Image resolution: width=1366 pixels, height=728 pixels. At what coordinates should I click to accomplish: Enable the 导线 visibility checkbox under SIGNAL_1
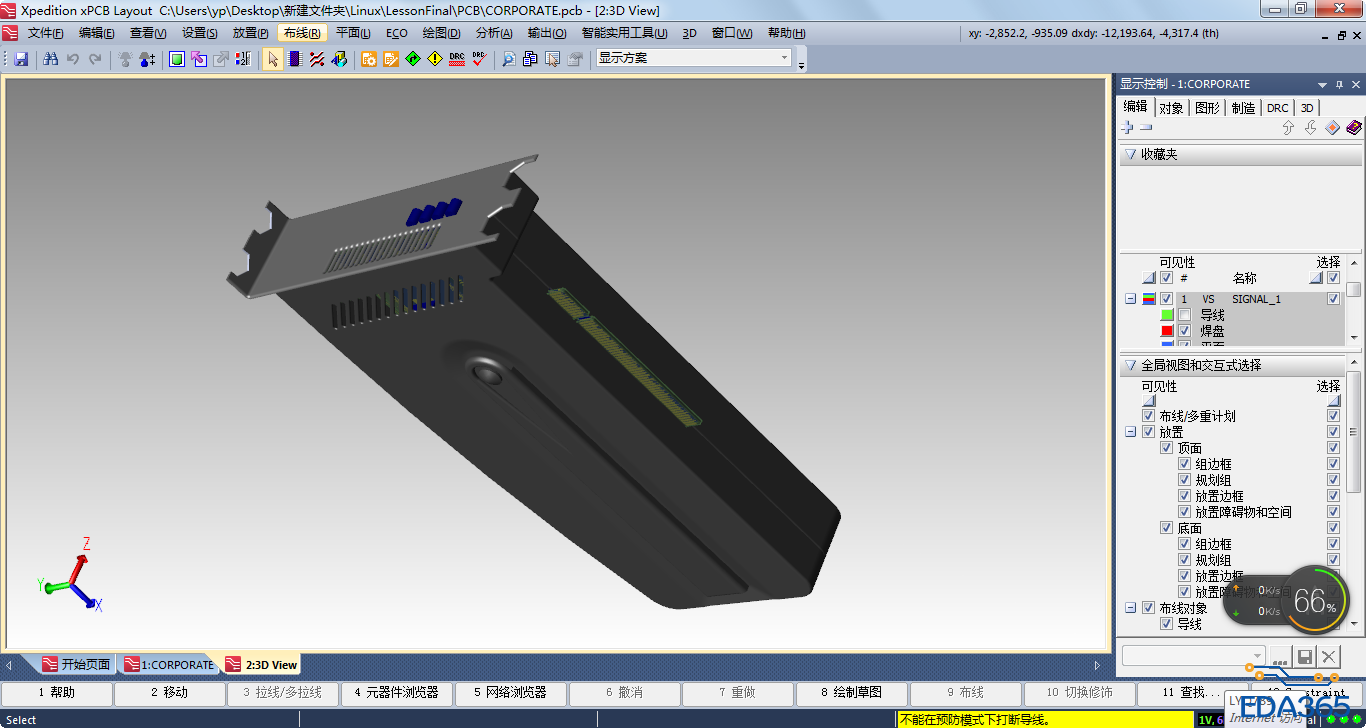point(1184,315)
